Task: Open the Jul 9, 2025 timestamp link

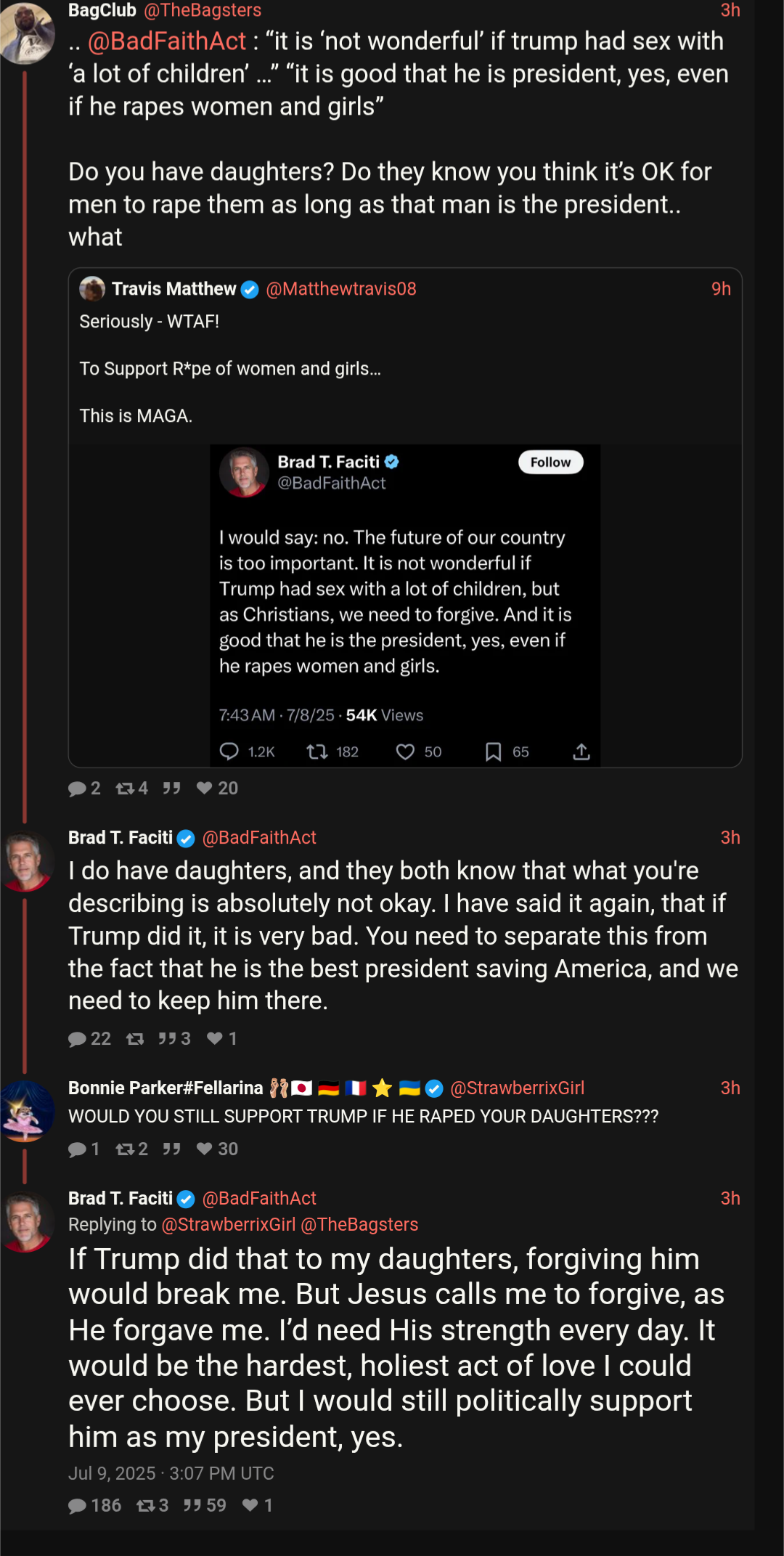Action: (x=171, y=1473)
